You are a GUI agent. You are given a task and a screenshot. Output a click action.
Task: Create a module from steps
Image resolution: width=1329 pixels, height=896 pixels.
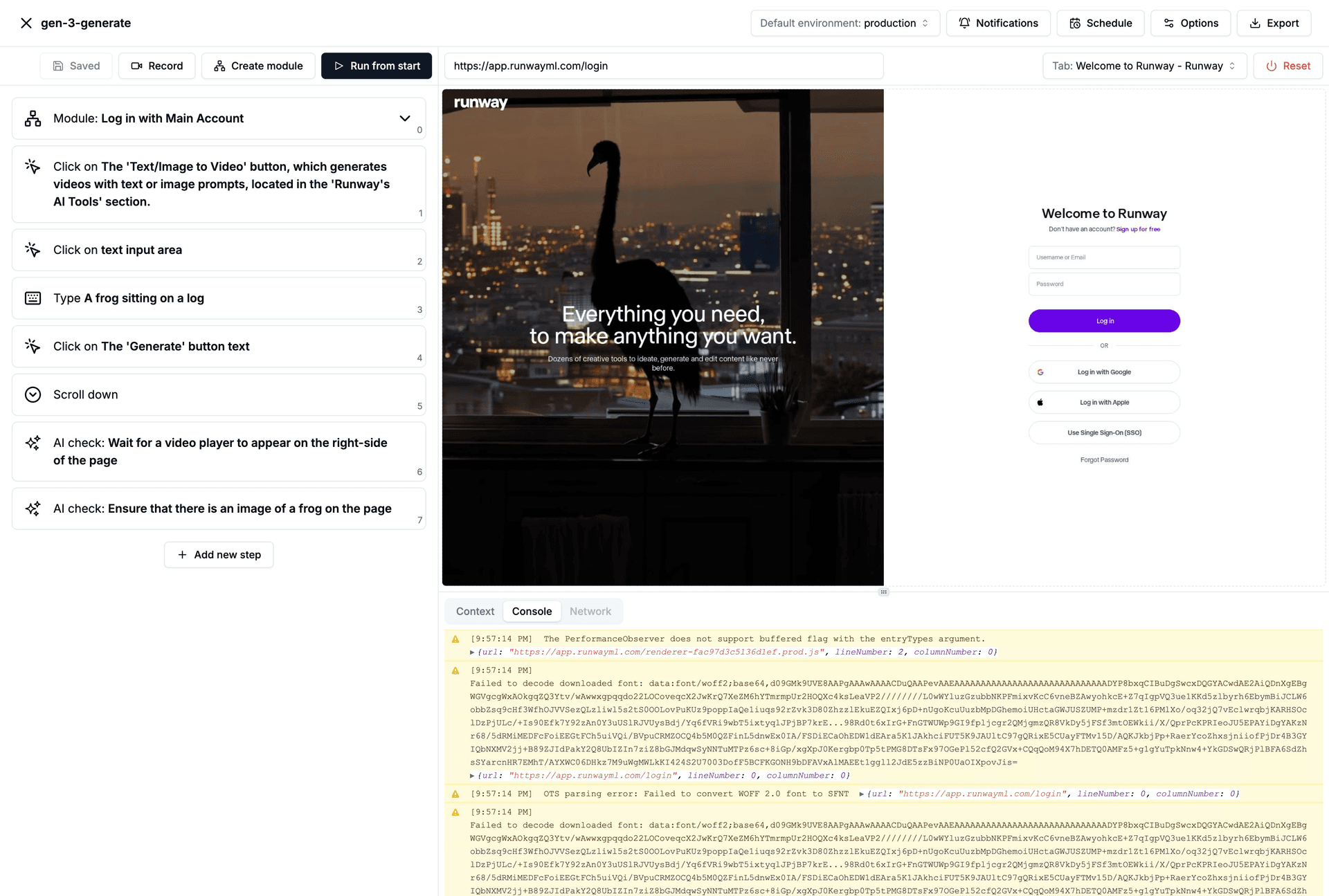click(x=258, y=66)
